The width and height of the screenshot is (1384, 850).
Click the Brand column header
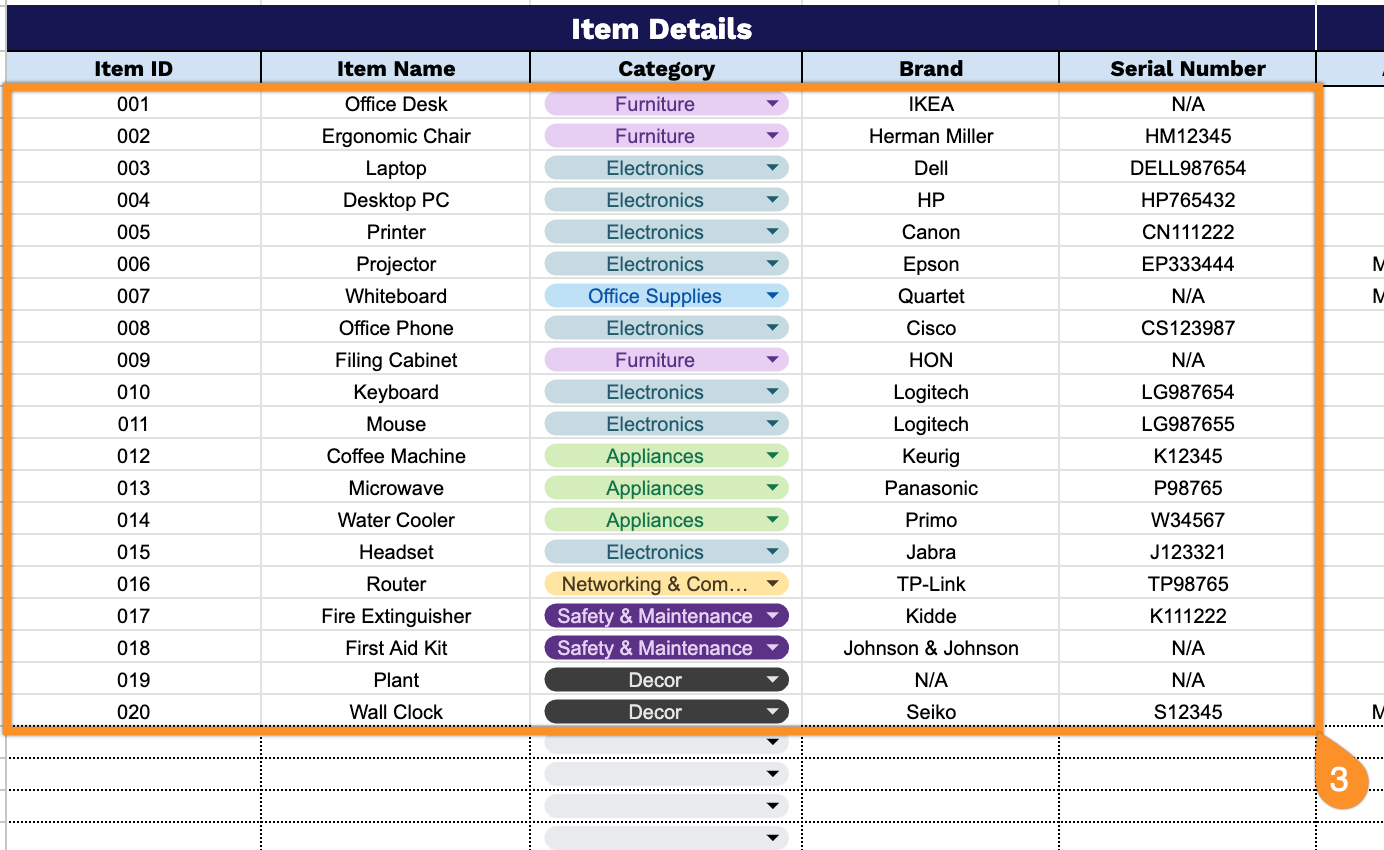point(930,68)
